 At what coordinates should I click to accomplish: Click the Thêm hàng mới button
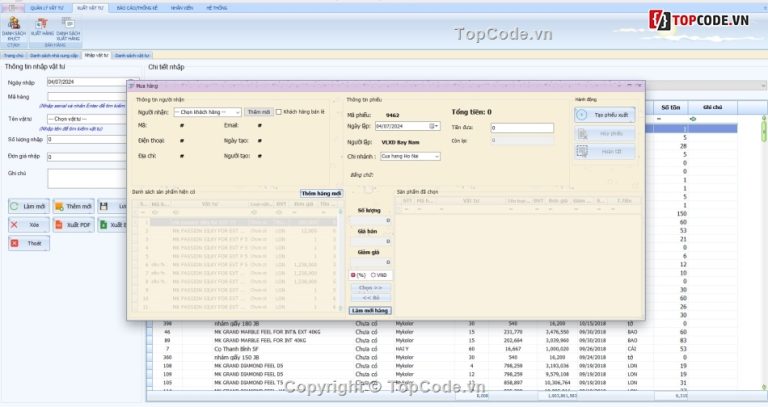pyautogui.click(x=321, y=193)
